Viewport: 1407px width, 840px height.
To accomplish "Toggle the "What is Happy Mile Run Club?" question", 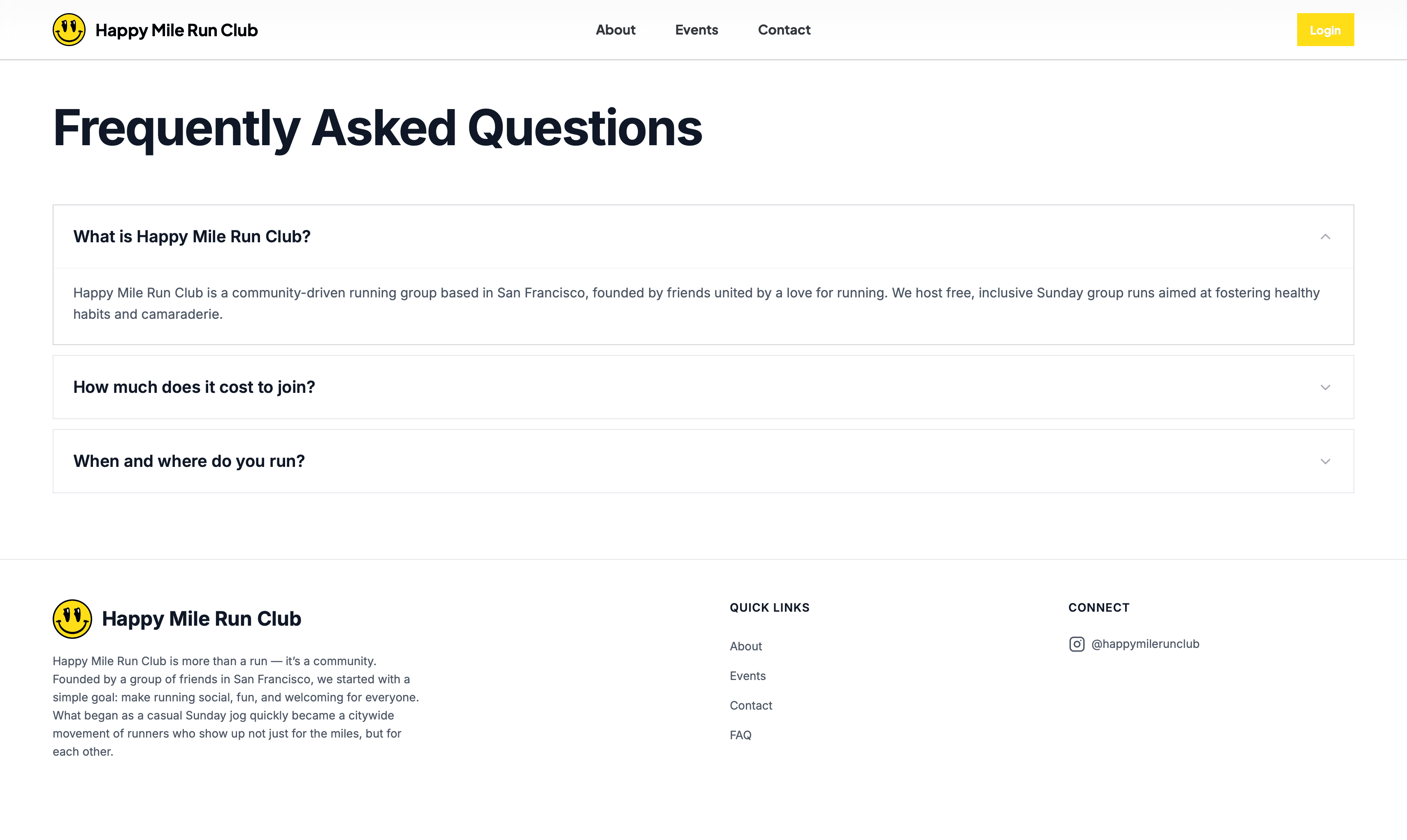I will (x=192, y=237).
